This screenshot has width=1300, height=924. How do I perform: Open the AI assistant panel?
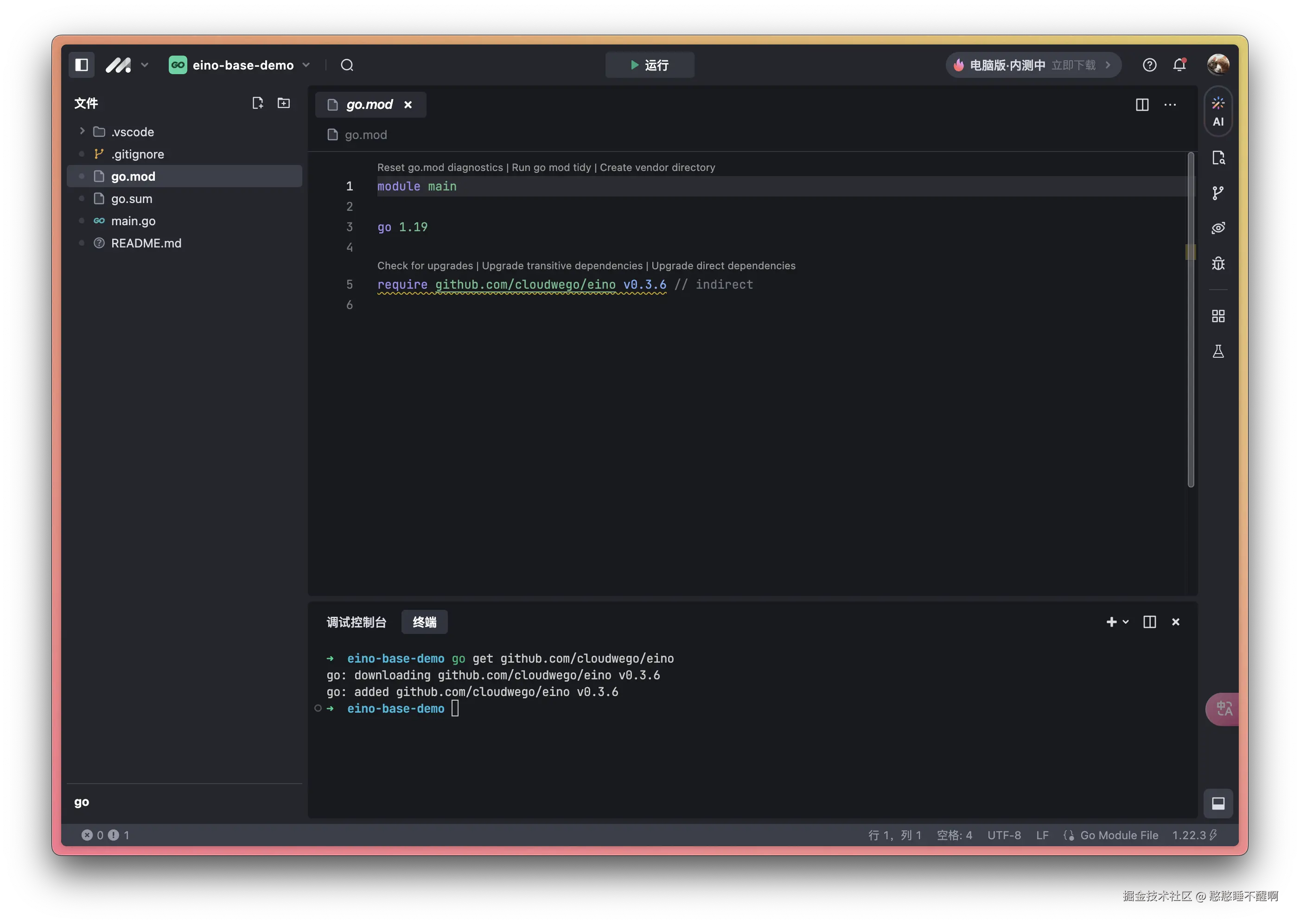click(x=1217, y=111)
